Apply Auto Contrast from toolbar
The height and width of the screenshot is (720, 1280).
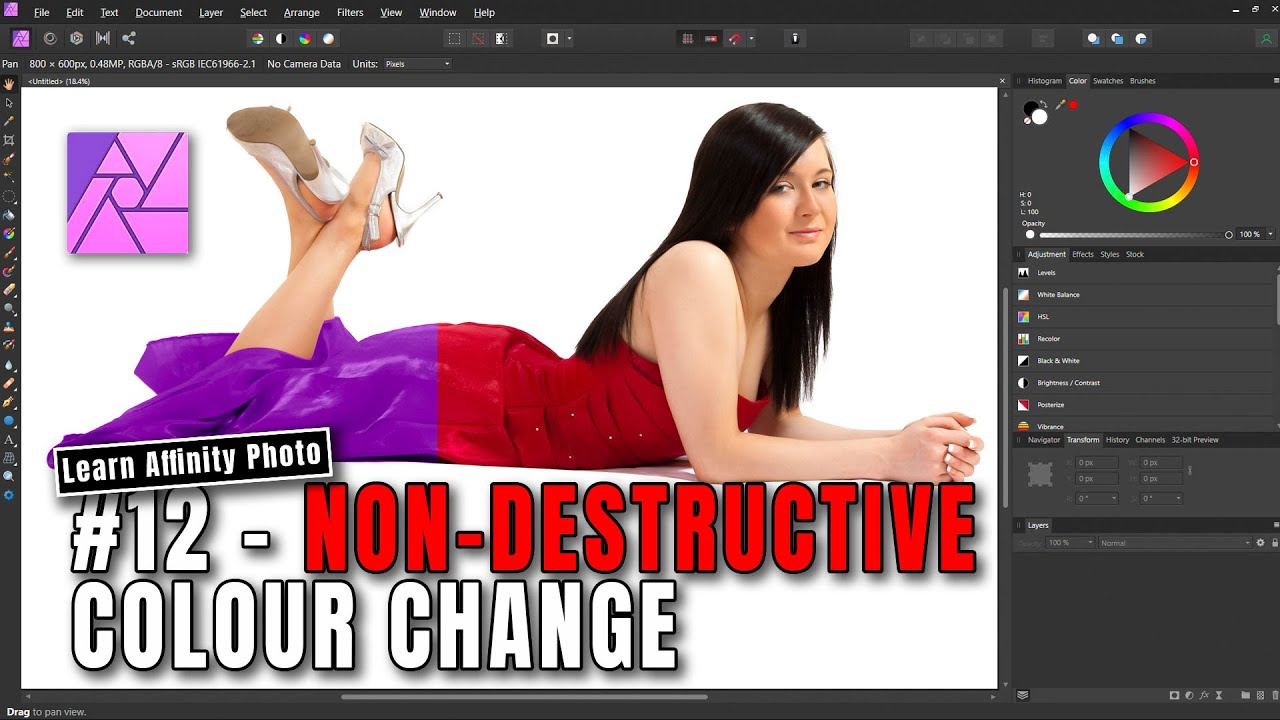point(281,39)
